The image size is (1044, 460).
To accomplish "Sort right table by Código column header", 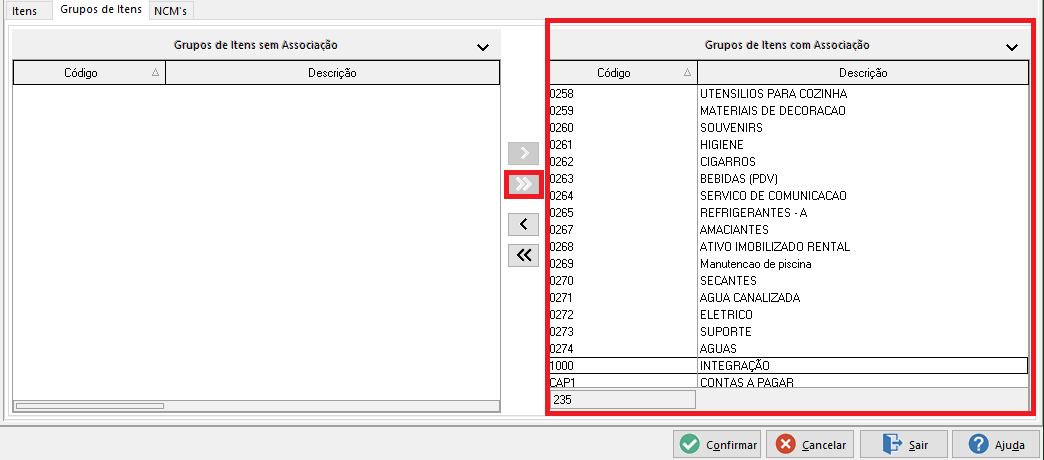I will pos(623,73).
